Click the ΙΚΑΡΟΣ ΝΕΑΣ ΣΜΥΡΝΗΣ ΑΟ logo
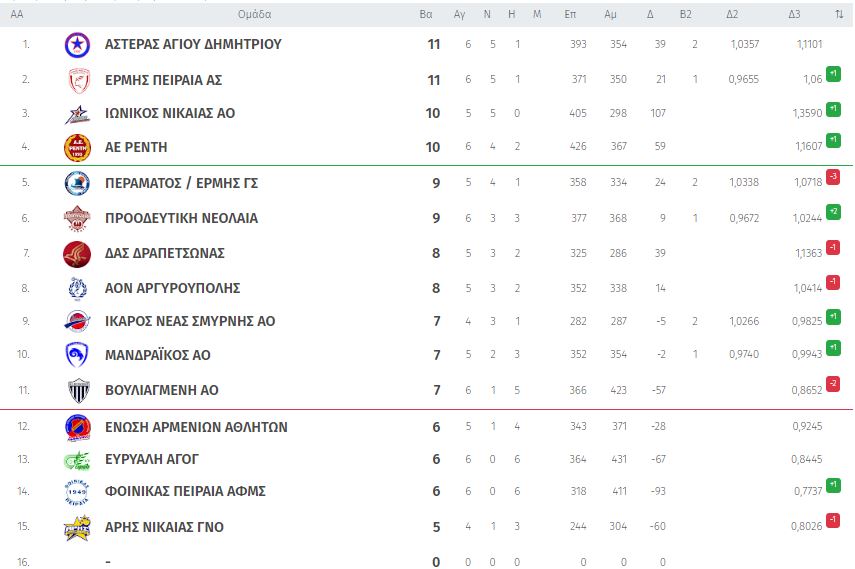Screen dimensions: 855x569 coord(77,321)
